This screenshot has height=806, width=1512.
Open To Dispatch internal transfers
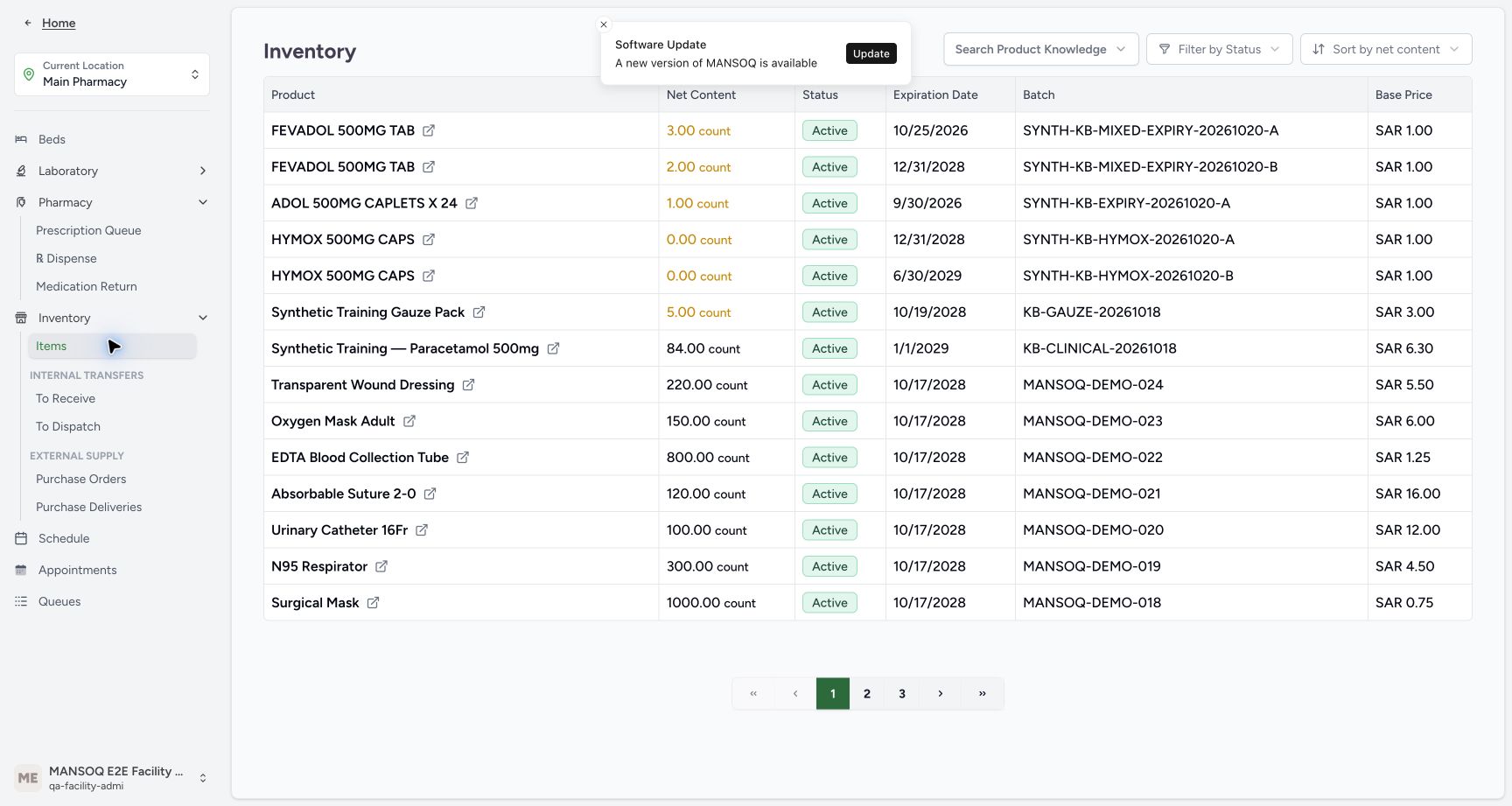(x=68, y=426)
